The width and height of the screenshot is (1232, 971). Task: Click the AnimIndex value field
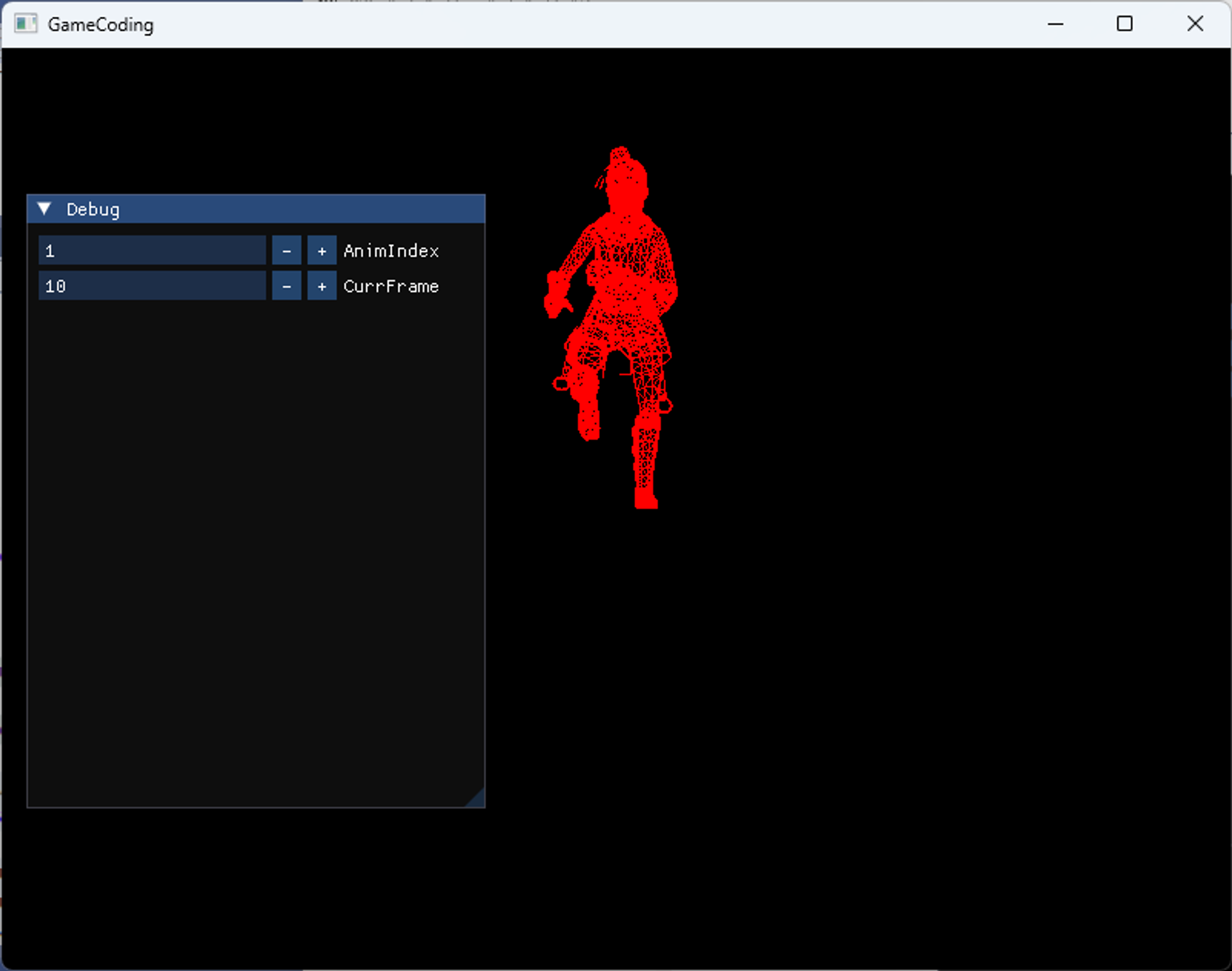click(152, 251)
